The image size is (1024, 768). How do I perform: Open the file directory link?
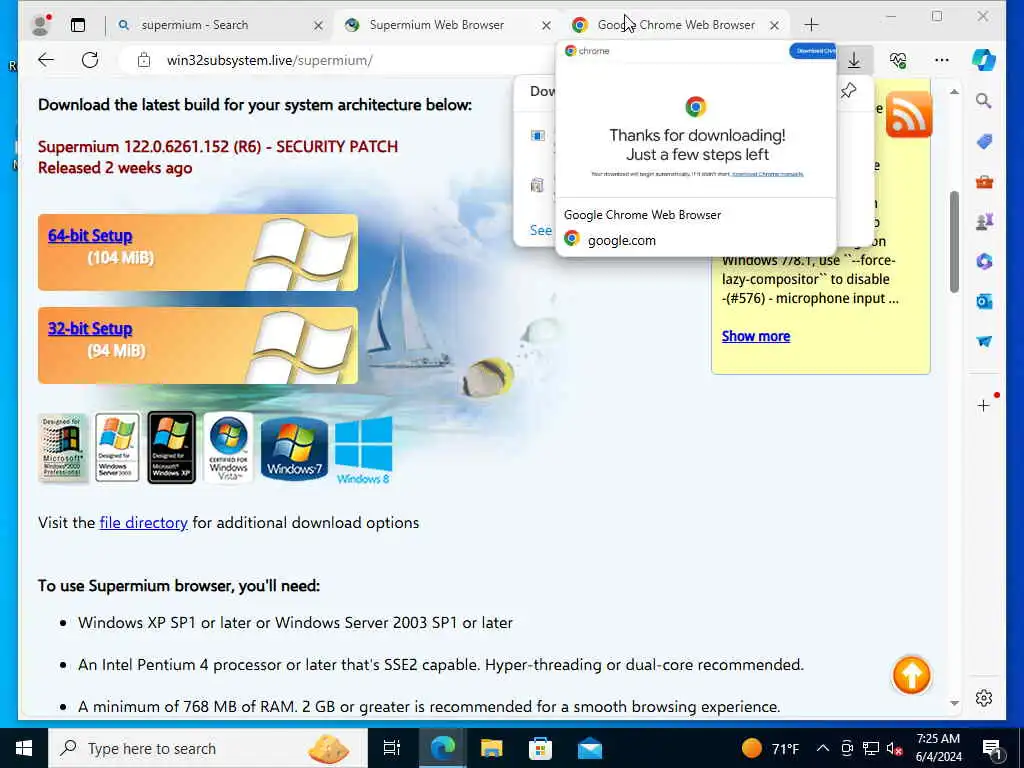pyautogui.click(x=144, y=522)
